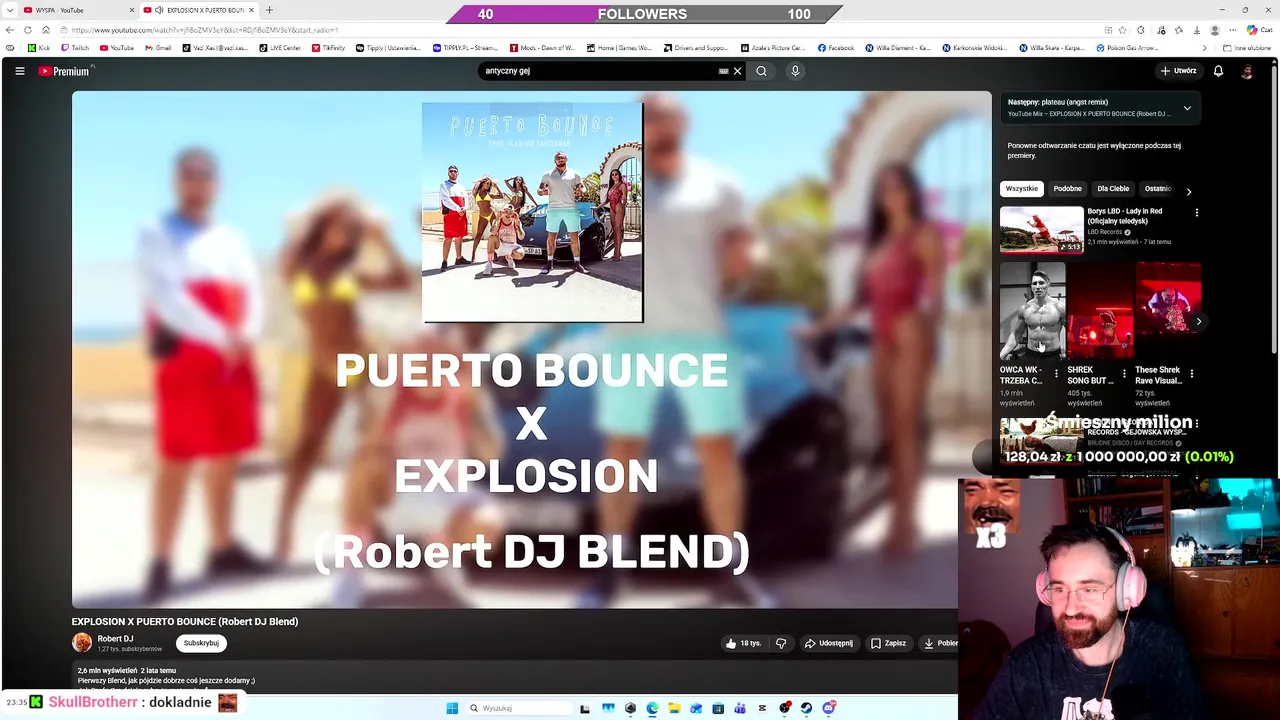
Task: Click the video title EXPLOSION X PUERTO BOUNCE
Action: (x=185, y=621)
